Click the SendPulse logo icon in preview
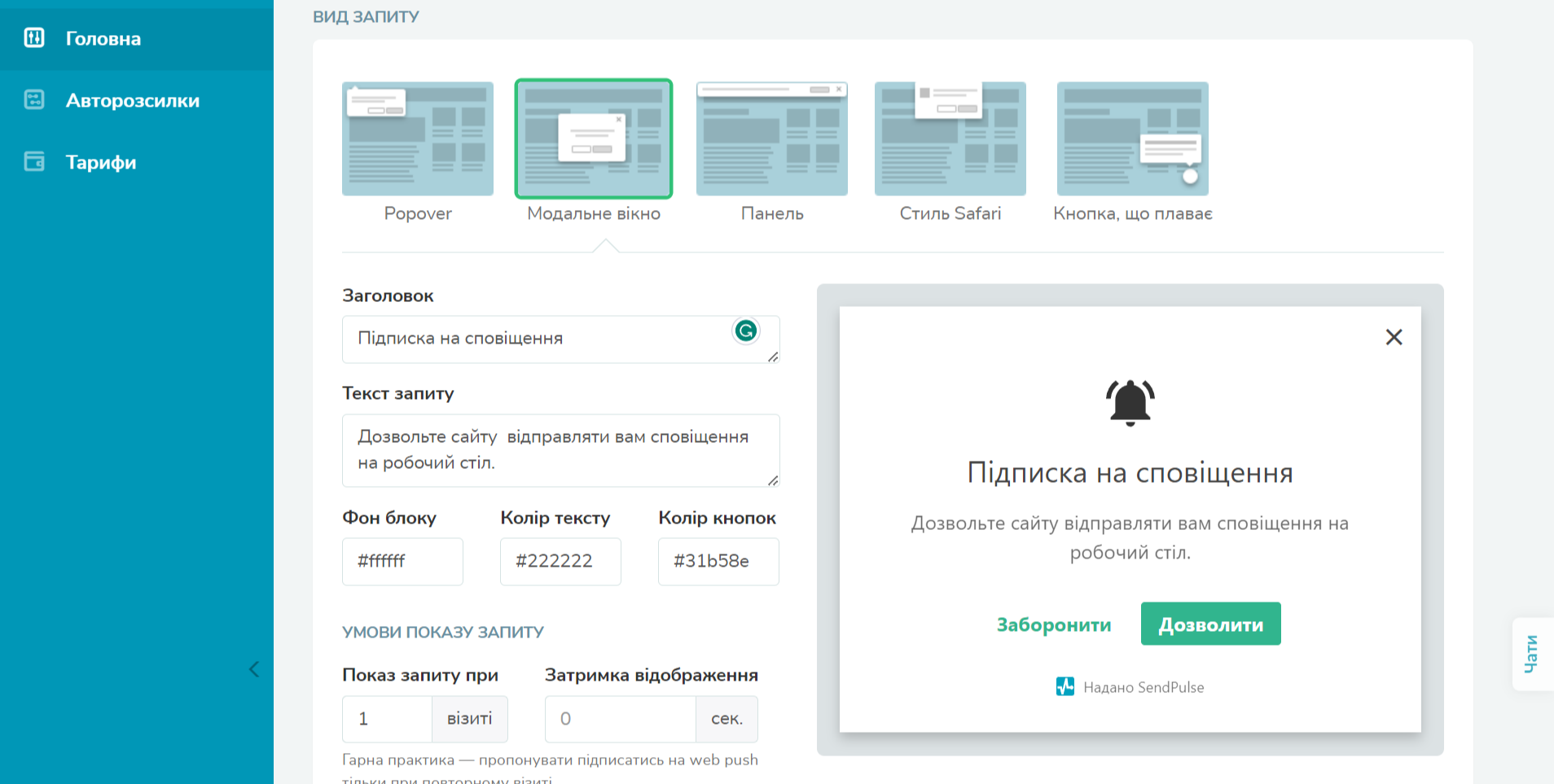Viewport: 1554px width, 784px height. (x=1065, y=686)
